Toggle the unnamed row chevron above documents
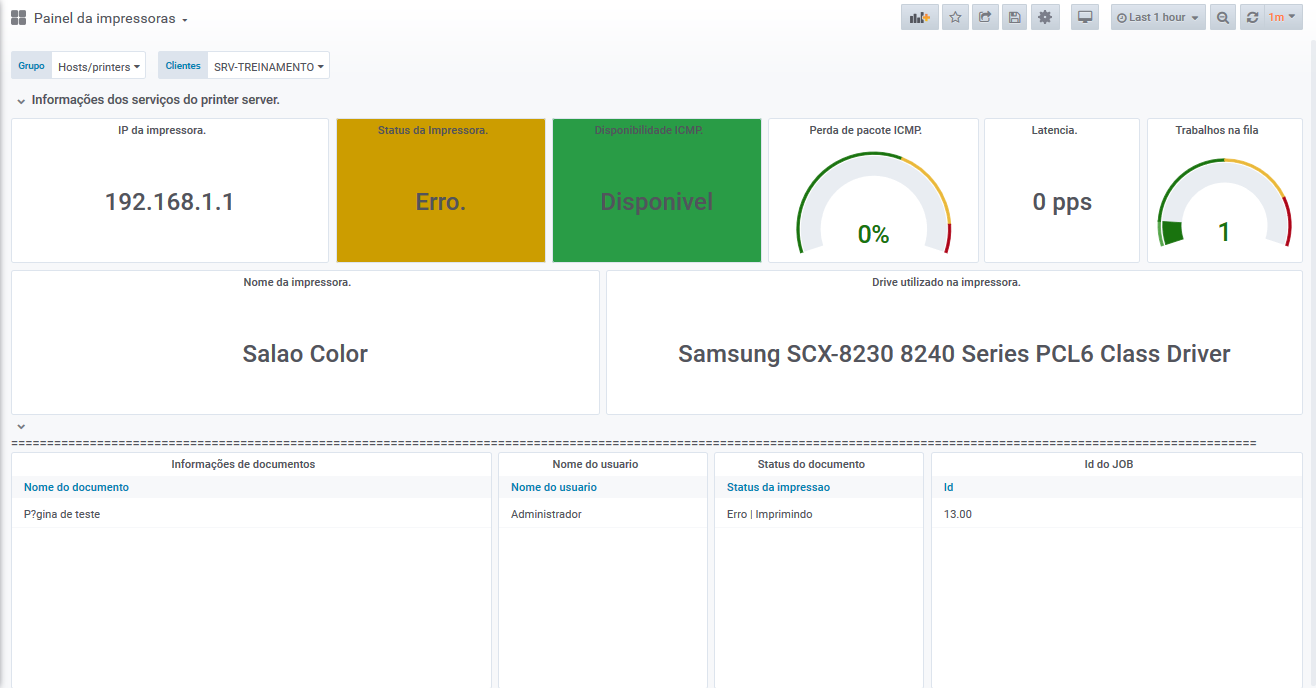The width and height of the screenshot is (1316, 688). (21, 427)
